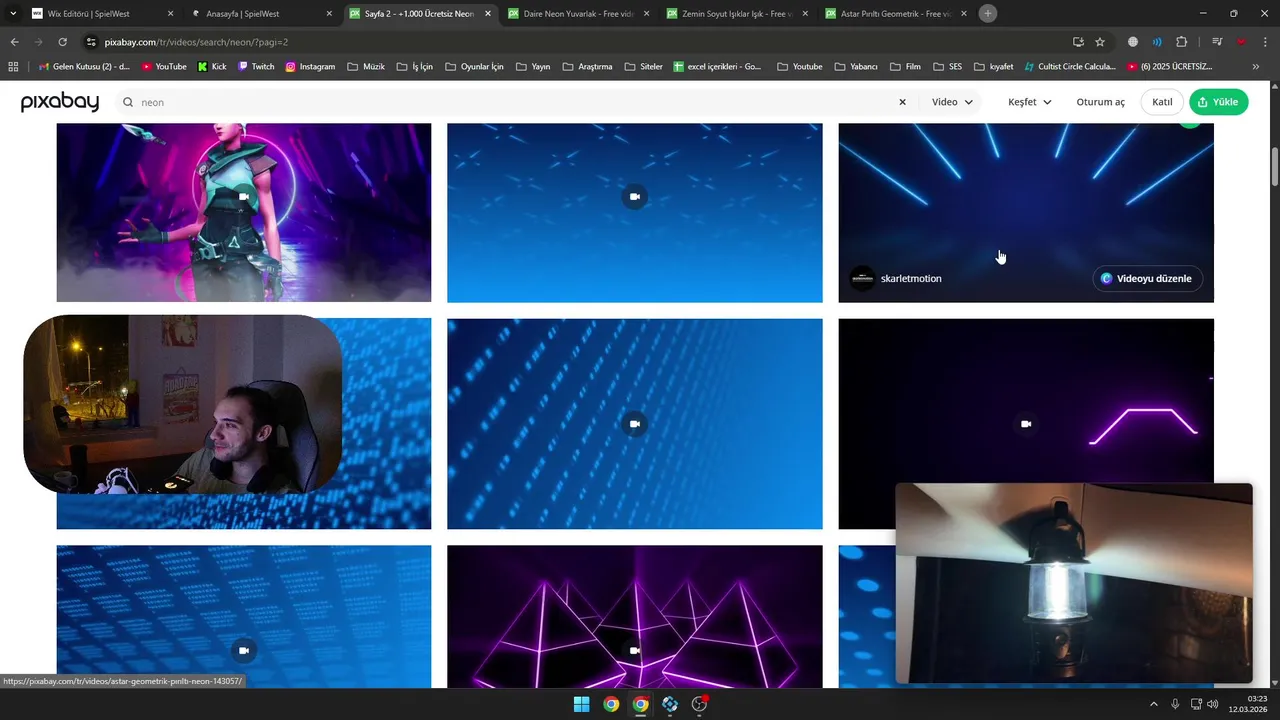Show hidden system tray icons
The height and width of the screenshot is (720, 1280).
[1153, 704]
